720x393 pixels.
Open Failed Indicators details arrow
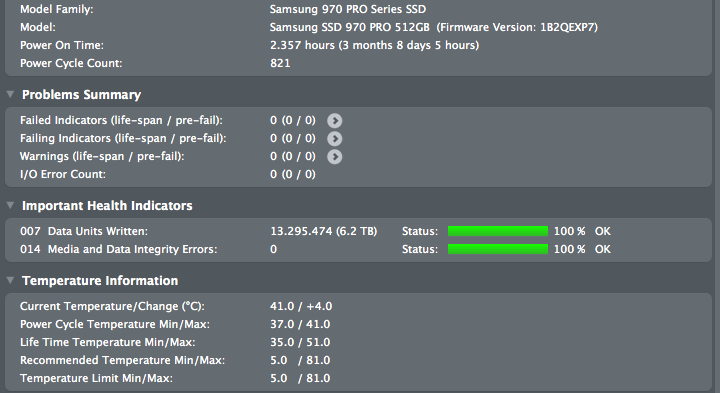[x=334, y=120]
